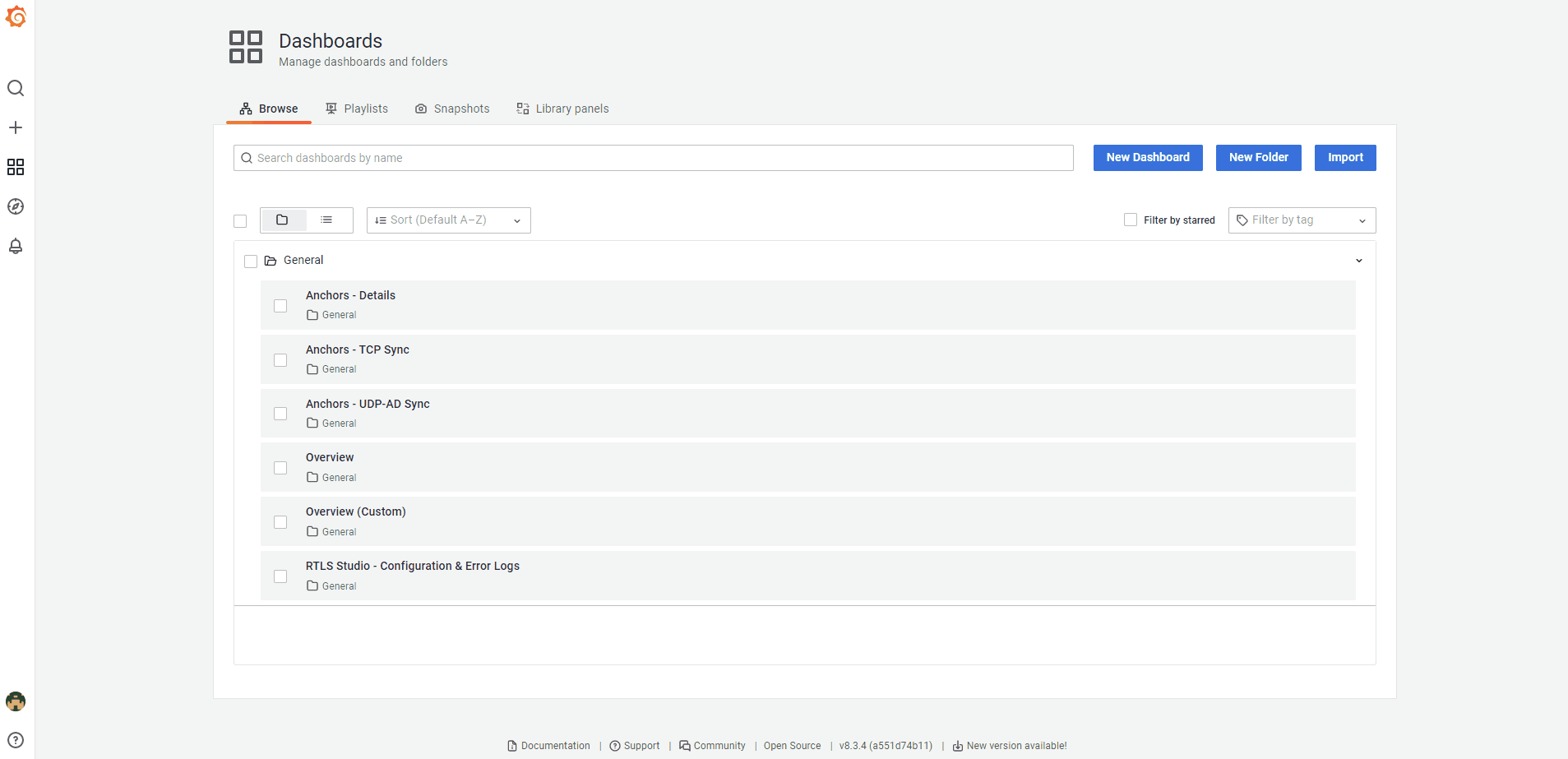This screenshot has width=1568, height=759.
Task: Click General label under RTLS Studio row
Action: [339, 586]
